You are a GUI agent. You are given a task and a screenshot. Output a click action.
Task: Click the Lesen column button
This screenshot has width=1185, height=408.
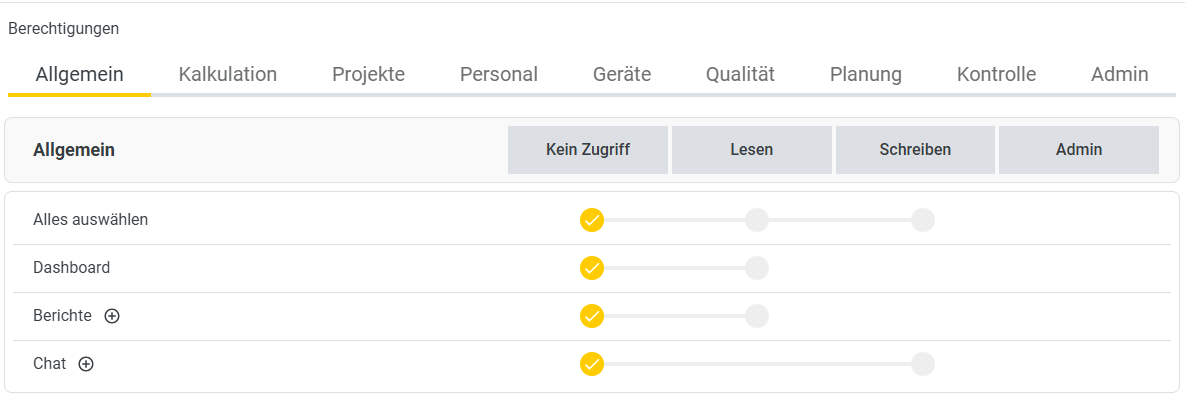tap(752, 150)
